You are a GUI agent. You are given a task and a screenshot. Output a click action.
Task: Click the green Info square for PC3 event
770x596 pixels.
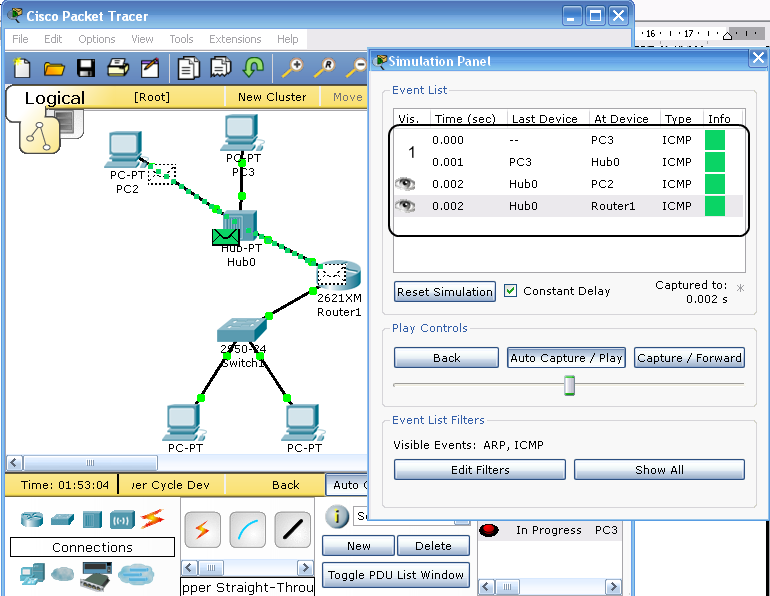[x=715, y=140]
